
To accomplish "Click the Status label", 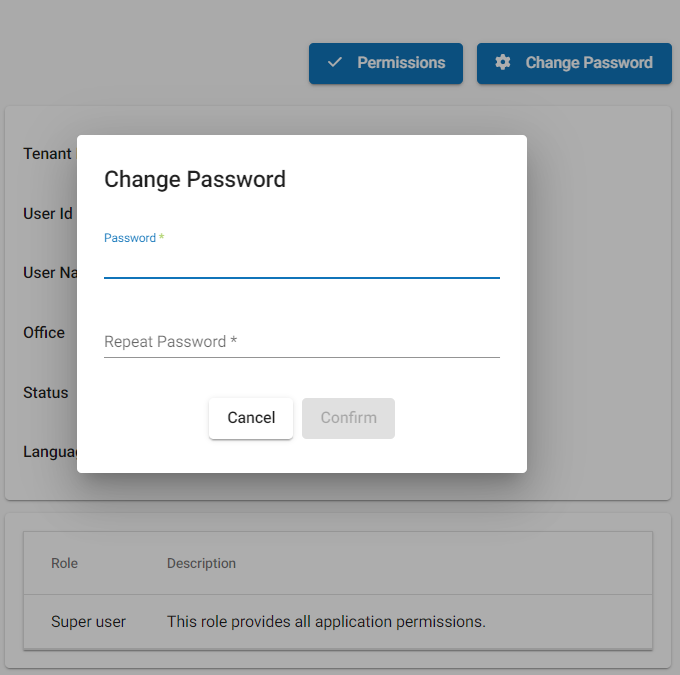I will click(46, 393).
